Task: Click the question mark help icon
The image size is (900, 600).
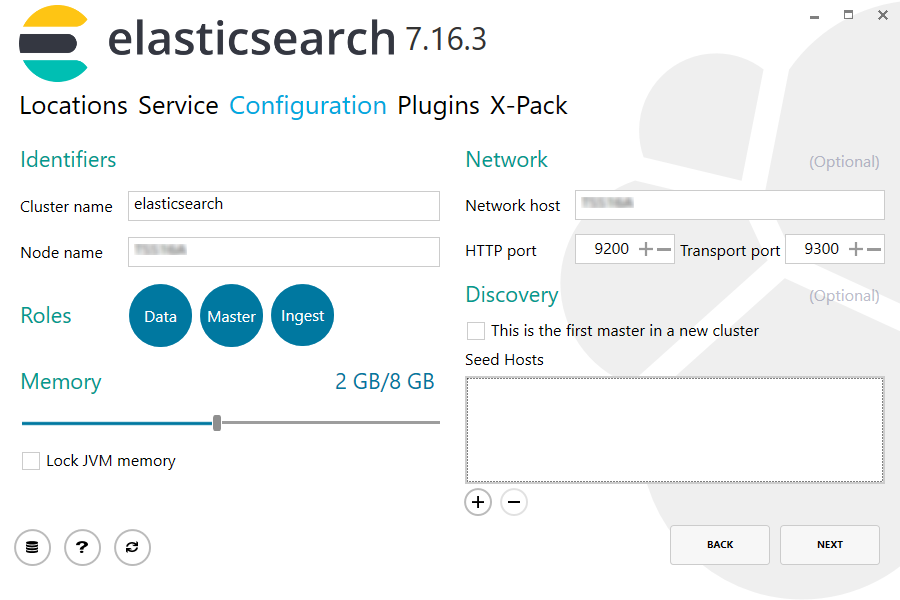Action: click(x=82, y=547)
